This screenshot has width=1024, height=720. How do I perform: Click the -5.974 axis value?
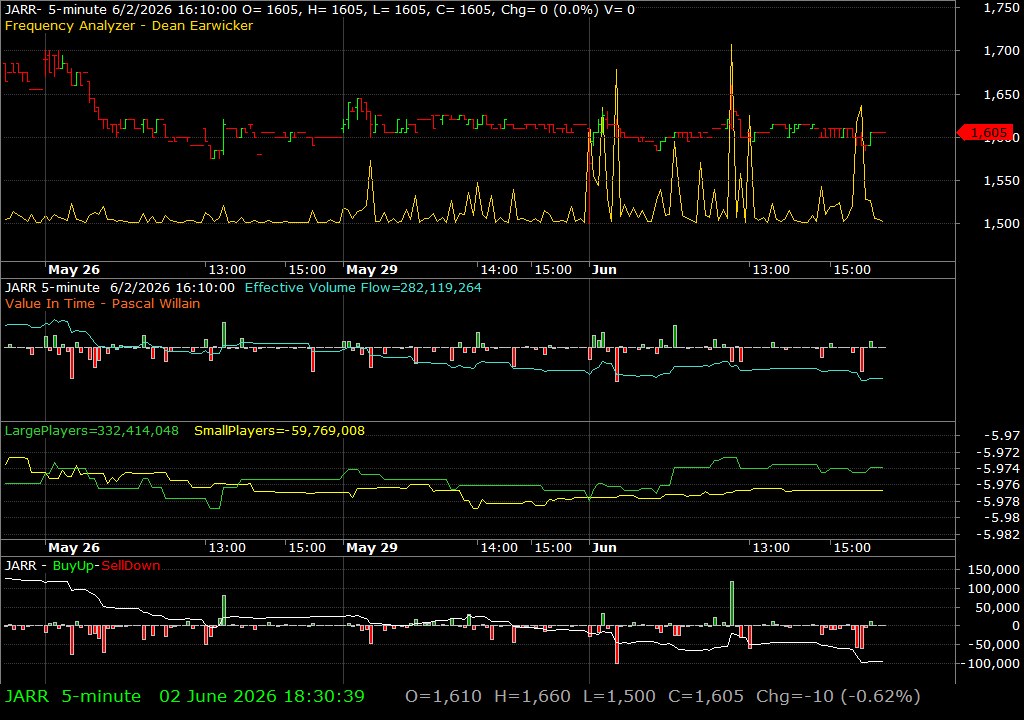pos(997,468)
